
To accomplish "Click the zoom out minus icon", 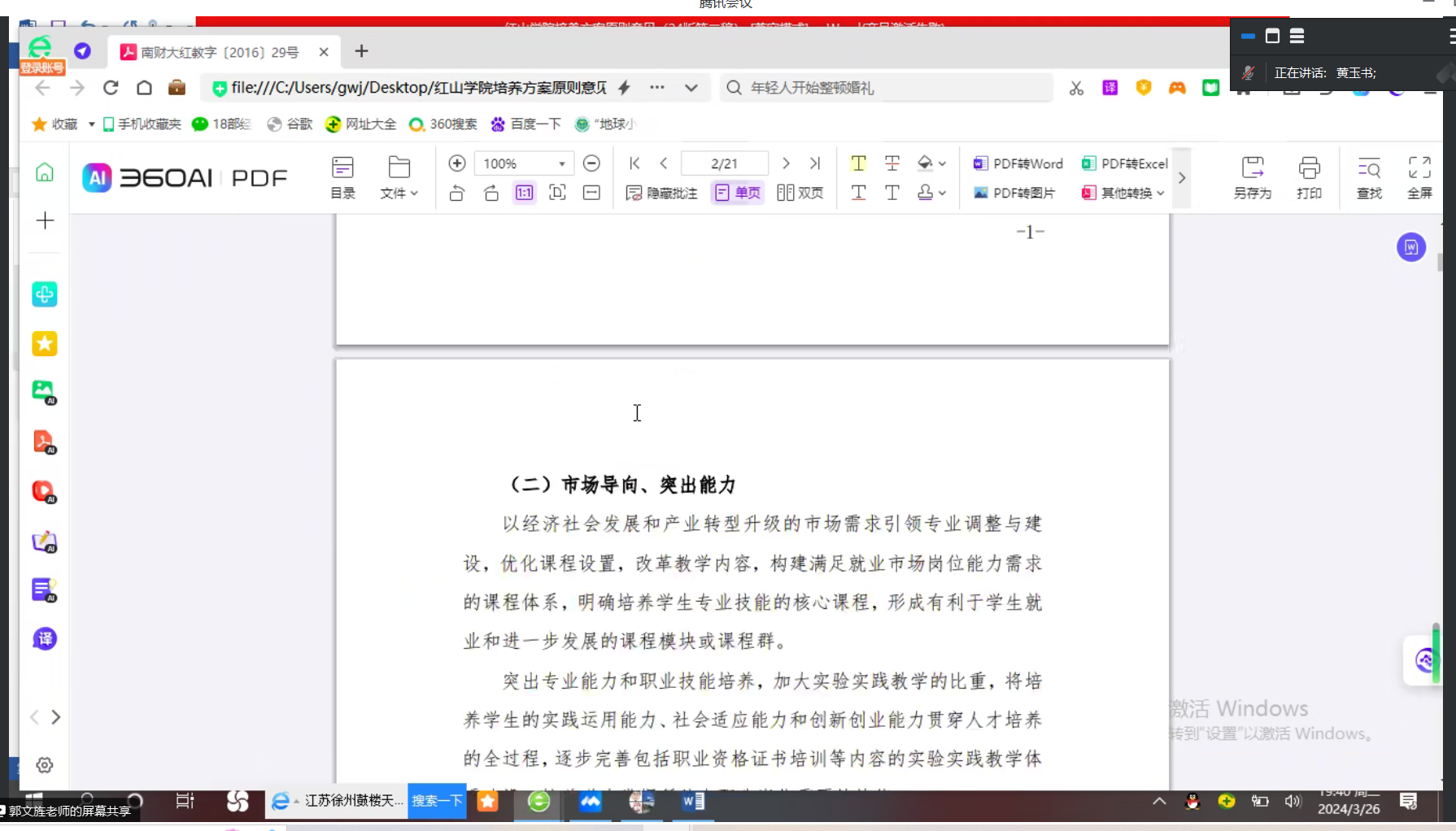I will (x=592, y=163).
